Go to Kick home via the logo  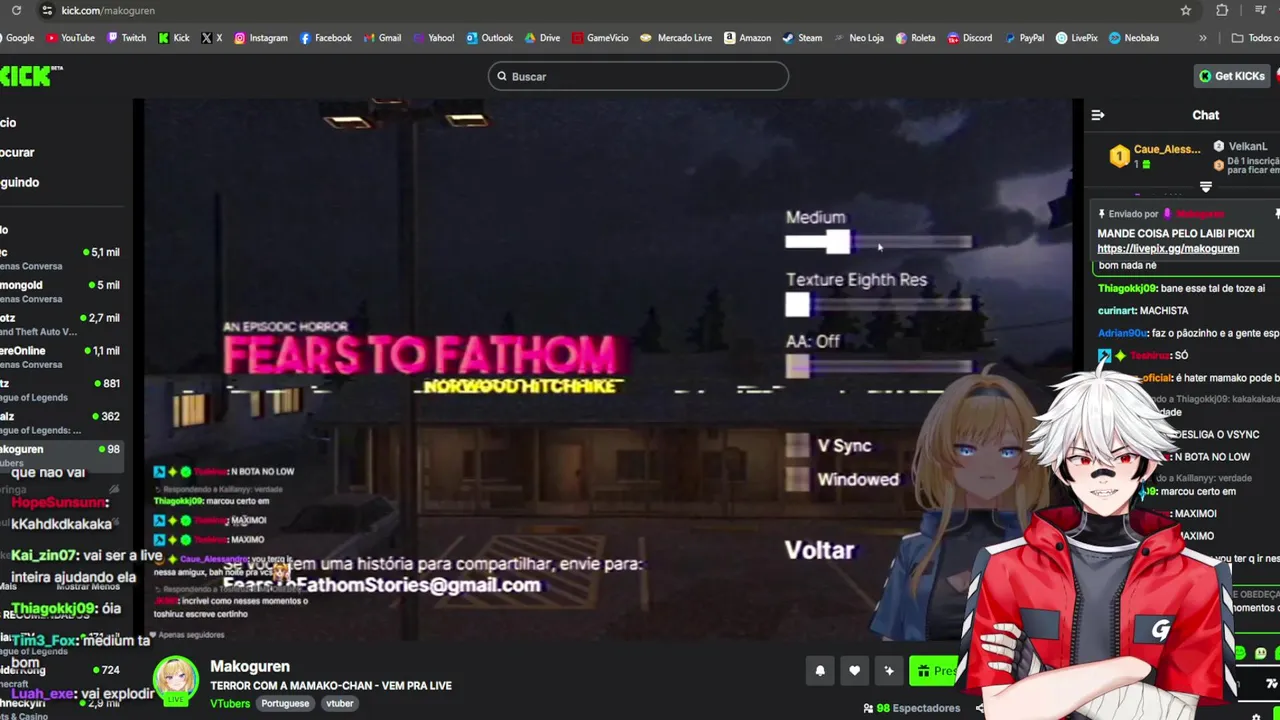click(31, 76)
